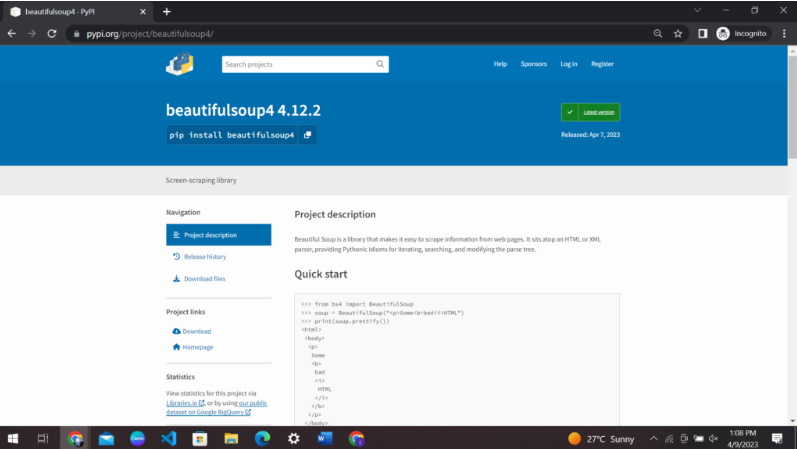The height and width of the screenshot is (449, 797).
Task: Click the Latest version button
Action: click(590, 112)
